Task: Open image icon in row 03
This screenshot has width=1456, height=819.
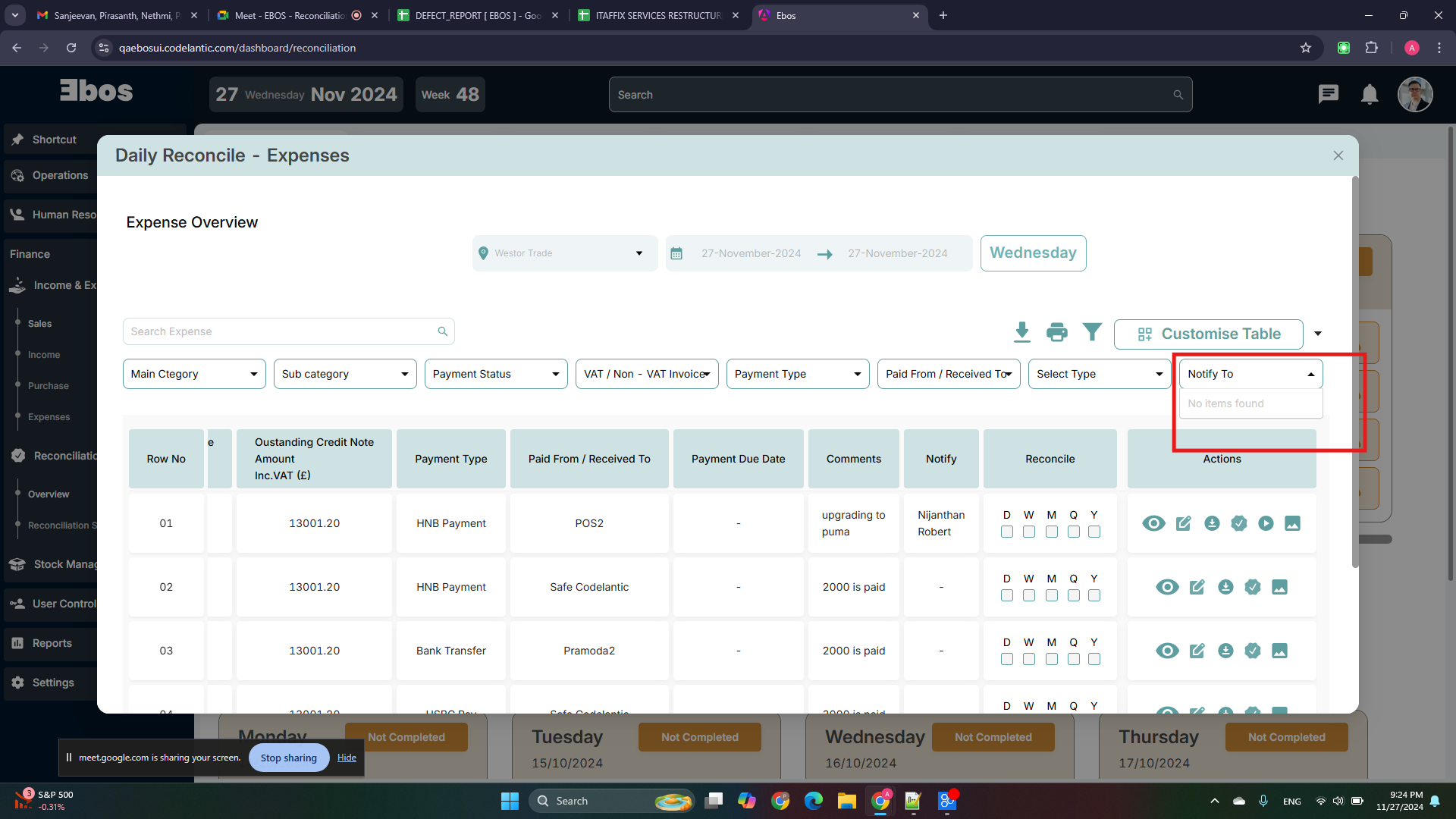Action: click(x=1279, y=651)
